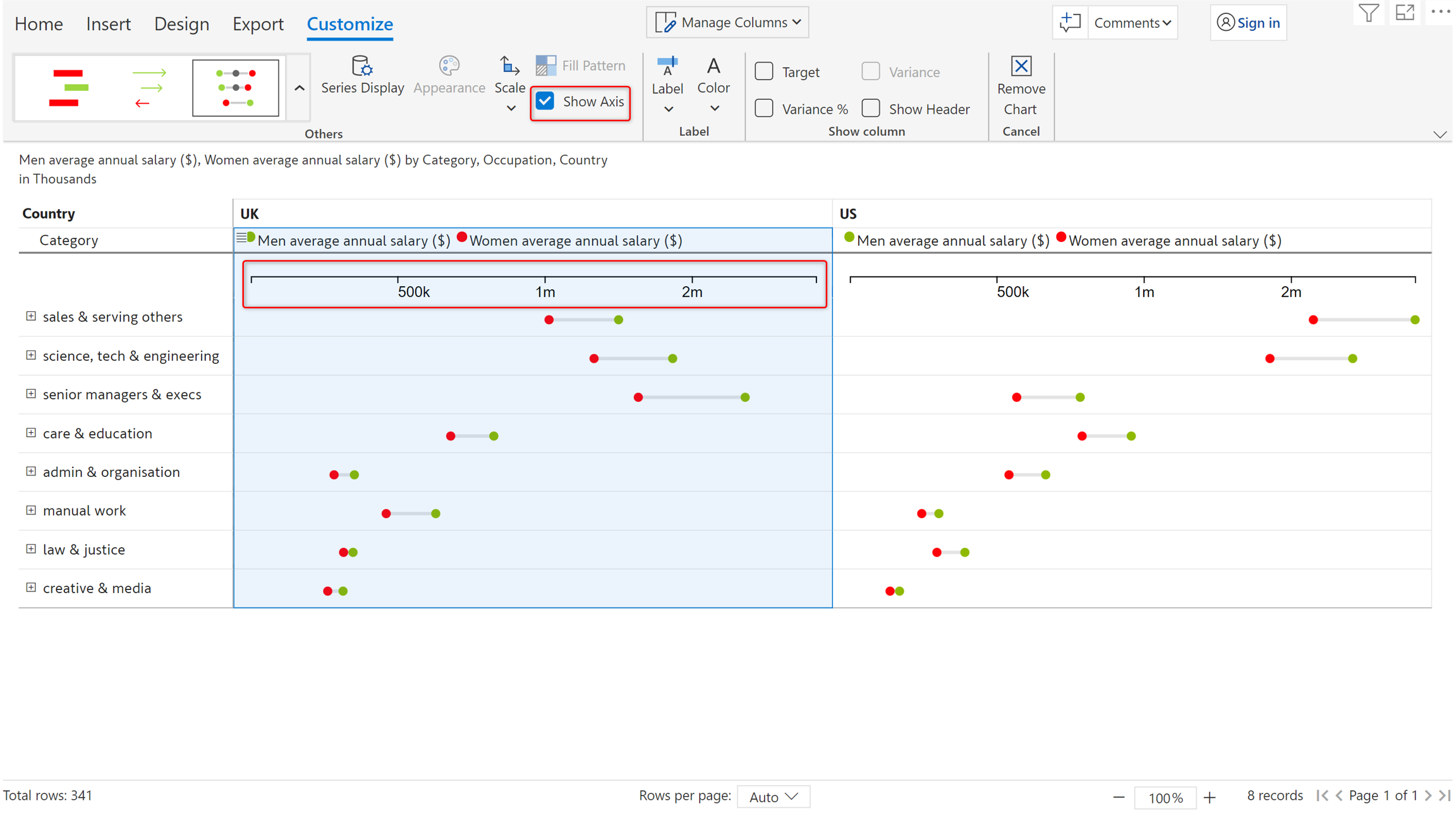Open the Label options icon
The height and width of the screenshot is (813, 1456).
point(667,66)
